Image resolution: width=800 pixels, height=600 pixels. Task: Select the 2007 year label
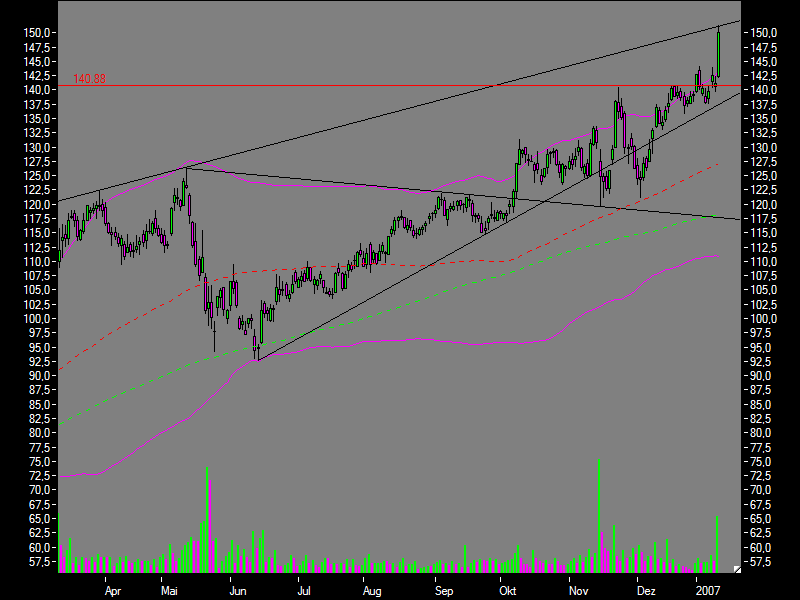pyautogui.click(x=708, y=591)
